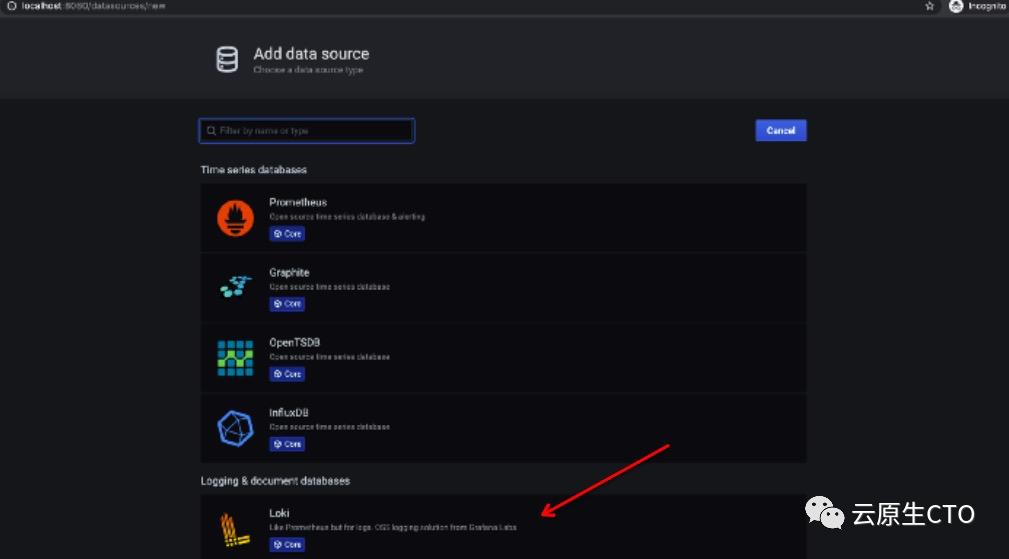
Task: Click the Core badge under Graphite
Action: coord(287,304)
